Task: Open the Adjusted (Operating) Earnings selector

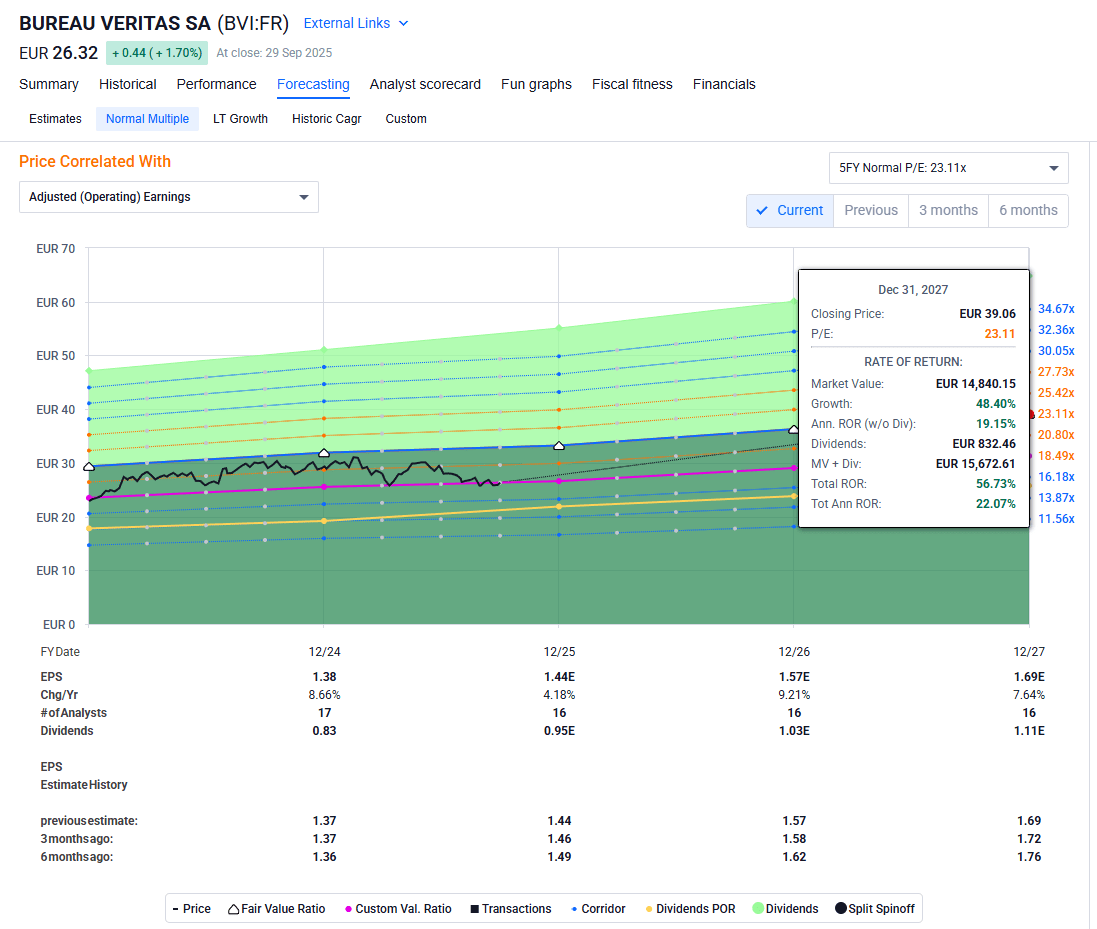Action: pyautogui.click(x=168, y=197)
